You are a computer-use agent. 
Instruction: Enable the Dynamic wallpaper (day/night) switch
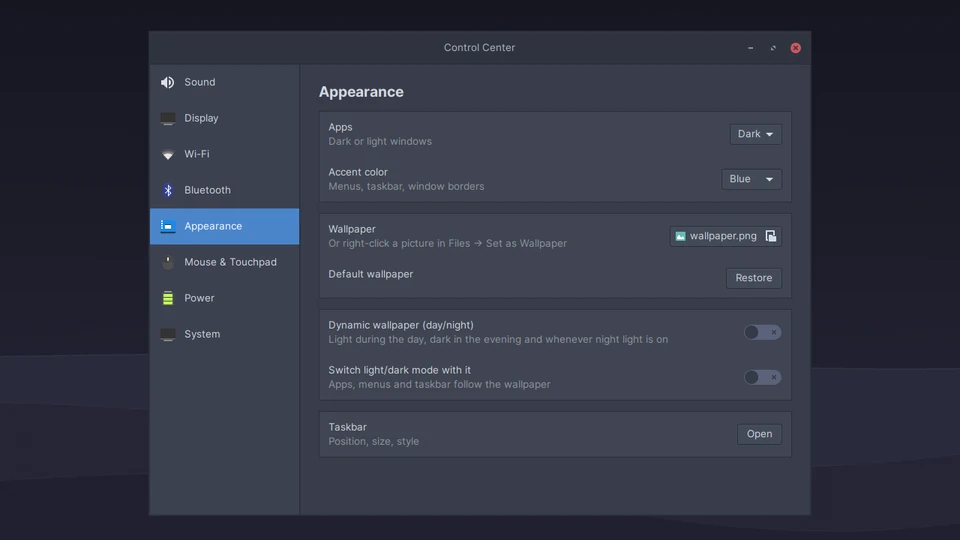pos(762,332)
